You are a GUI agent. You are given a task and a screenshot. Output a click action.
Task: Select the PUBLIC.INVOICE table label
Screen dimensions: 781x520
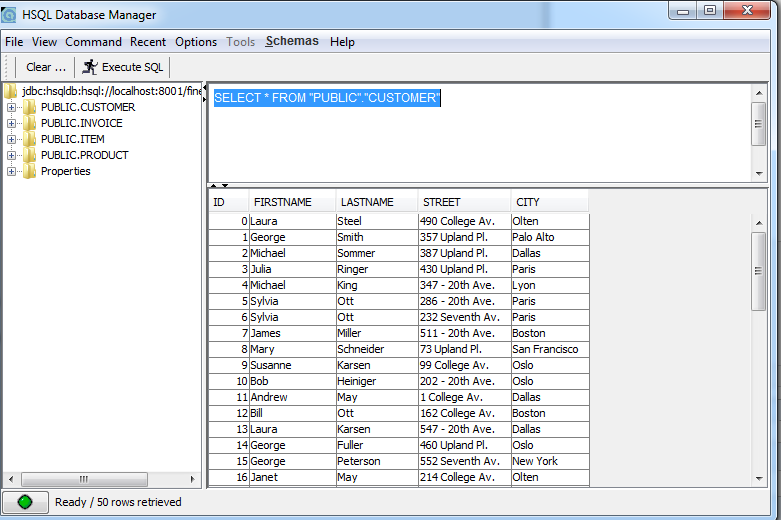click(x=81, y=123)
